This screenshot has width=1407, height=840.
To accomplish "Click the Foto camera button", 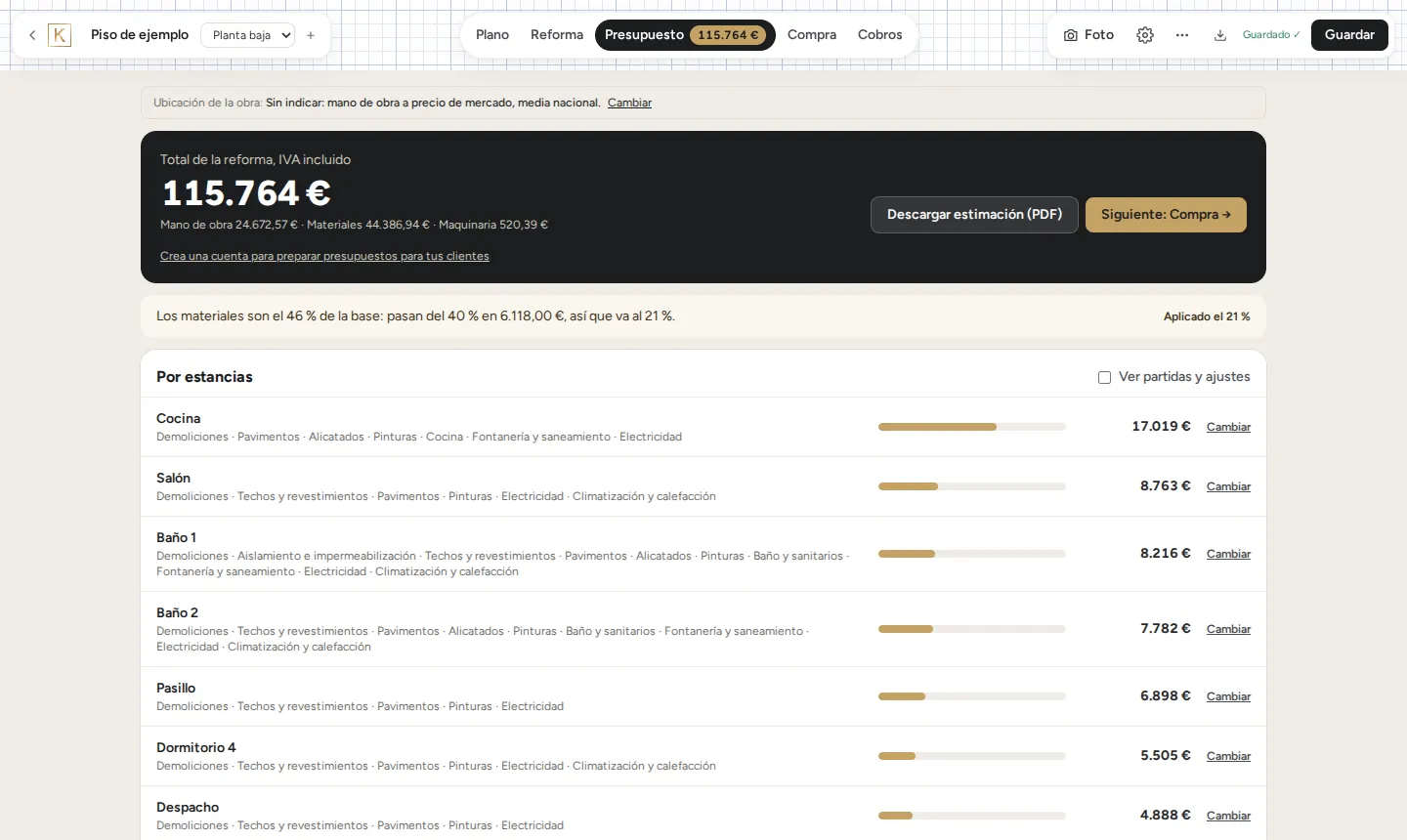I will click(1088, 35).
